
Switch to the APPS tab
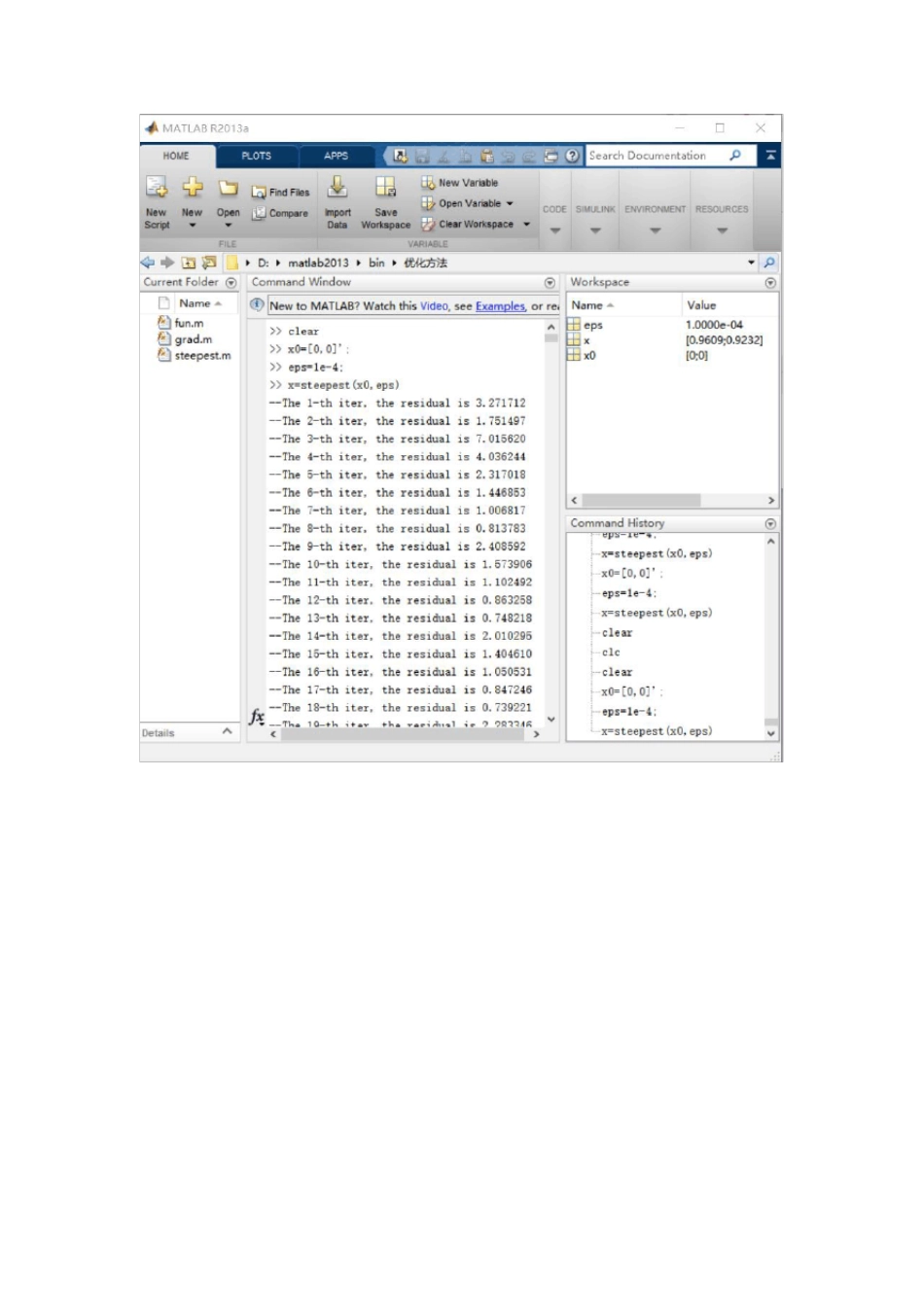(337, 156)
